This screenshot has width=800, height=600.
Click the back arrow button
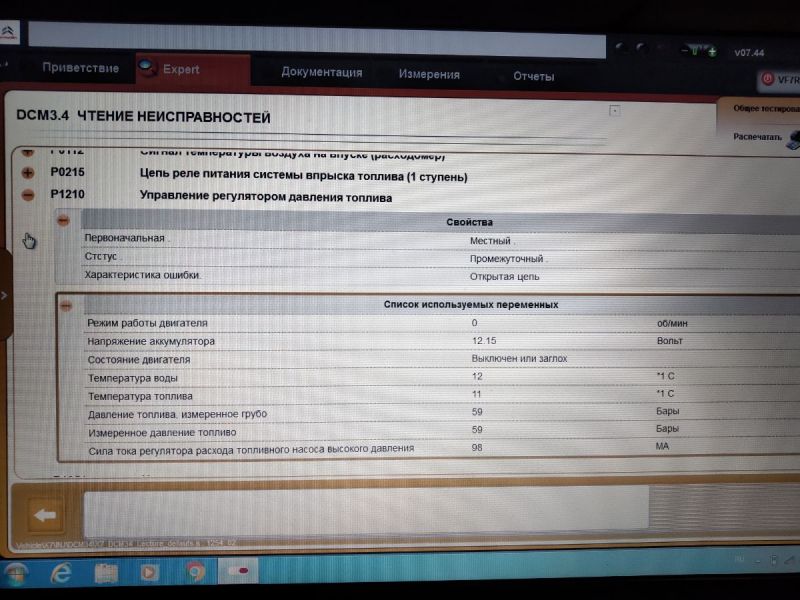[x=44, y=516]
